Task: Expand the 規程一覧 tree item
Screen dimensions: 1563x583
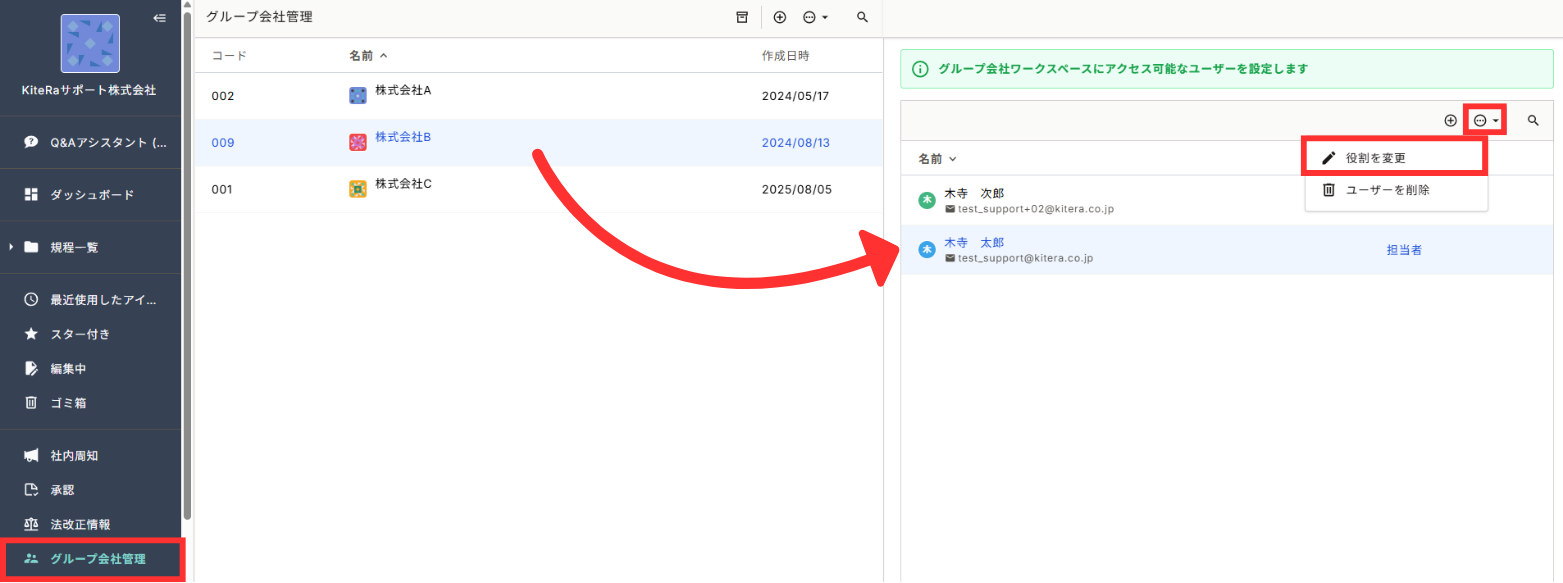Action: [x=11, y=247]
